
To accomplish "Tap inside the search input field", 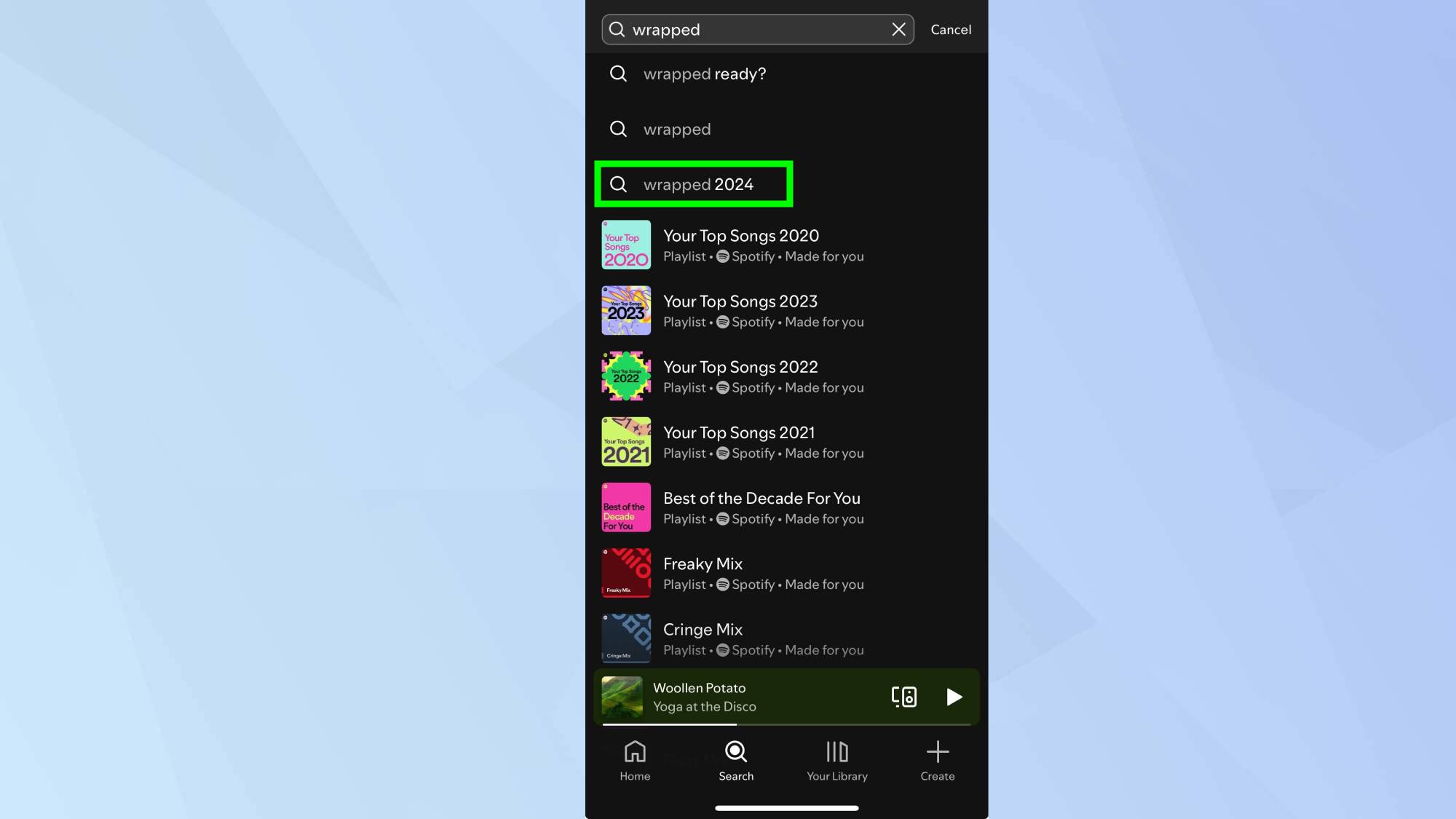I will click(x=757, y=30).
